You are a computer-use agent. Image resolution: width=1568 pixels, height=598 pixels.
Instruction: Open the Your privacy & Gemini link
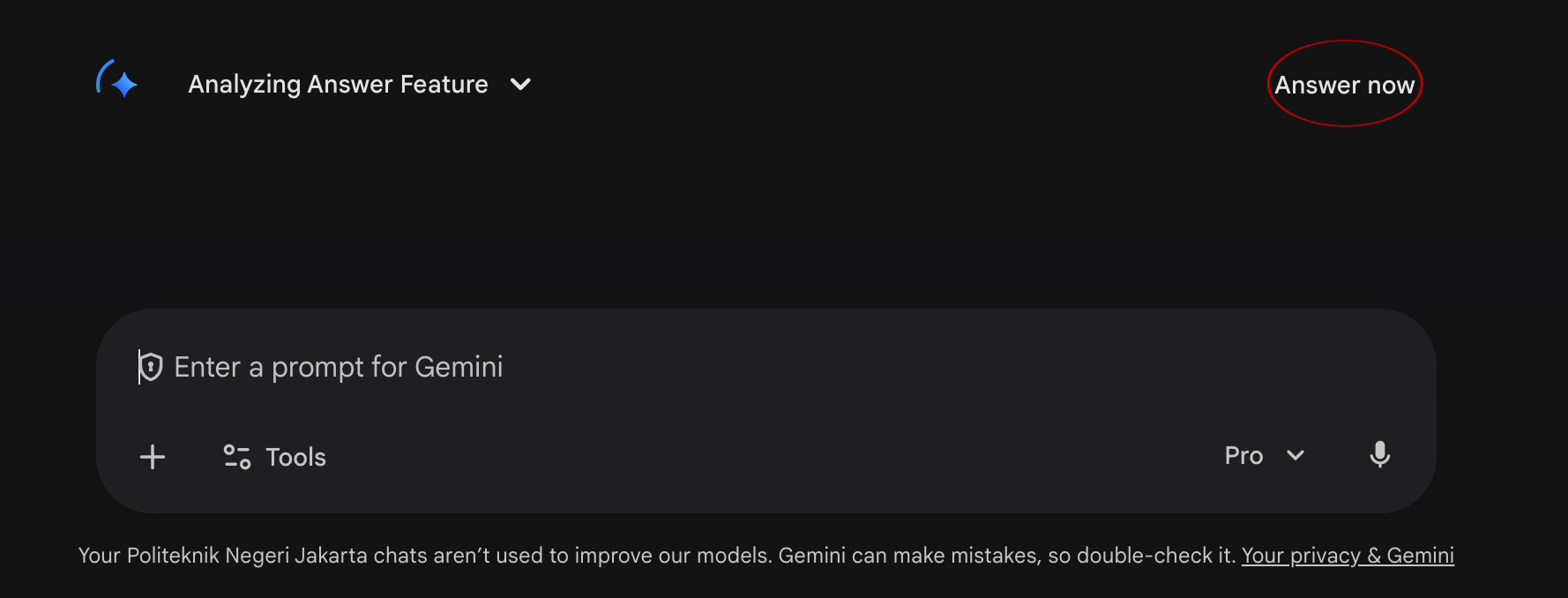pos(1348,556)
